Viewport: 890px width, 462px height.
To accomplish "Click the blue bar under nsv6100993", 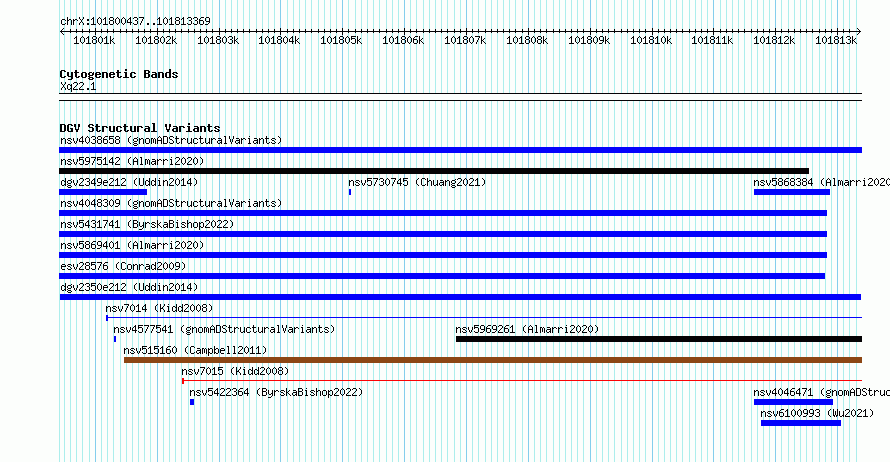I will click(x=800, y=423).
